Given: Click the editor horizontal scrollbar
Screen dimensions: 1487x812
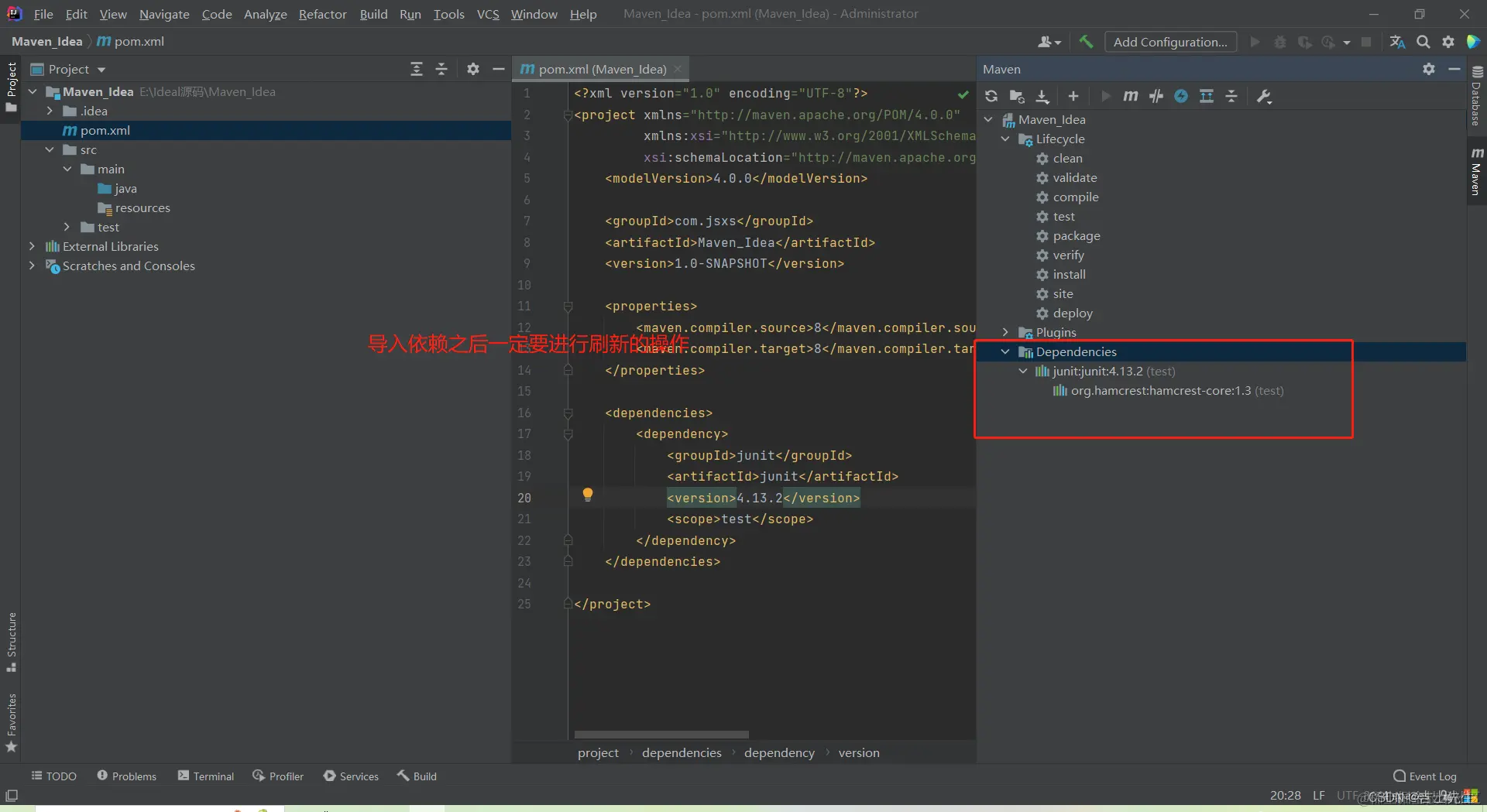Looking at the screenshot, I should 661,735.
